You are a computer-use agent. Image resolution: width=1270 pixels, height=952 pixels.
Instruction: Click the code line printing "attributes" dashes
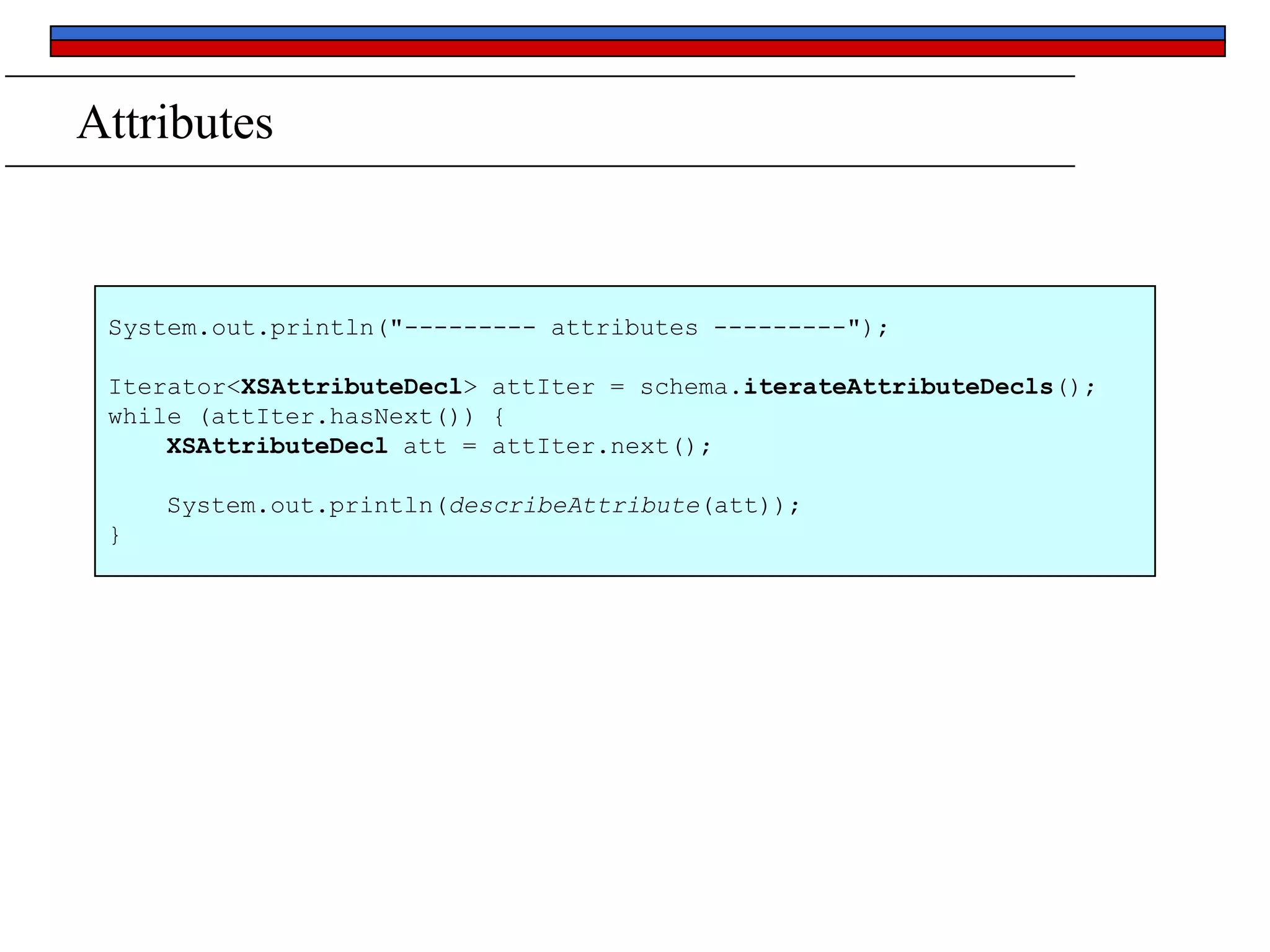[x=499, y=328]
